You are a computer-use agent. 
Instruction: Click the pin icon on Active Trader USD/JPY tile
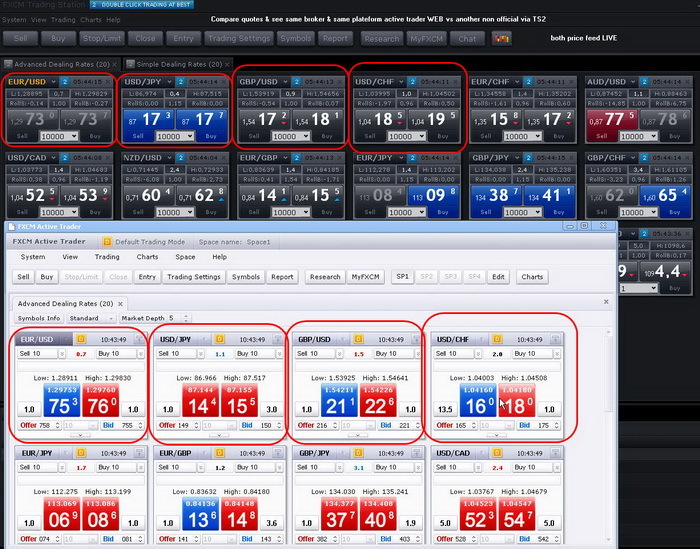[x=278, y=339]
